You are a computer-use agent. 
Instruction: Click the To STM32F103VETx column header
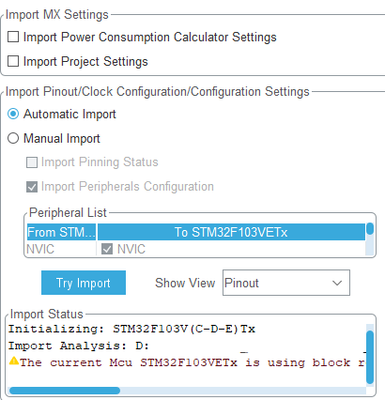coord(231,232)
